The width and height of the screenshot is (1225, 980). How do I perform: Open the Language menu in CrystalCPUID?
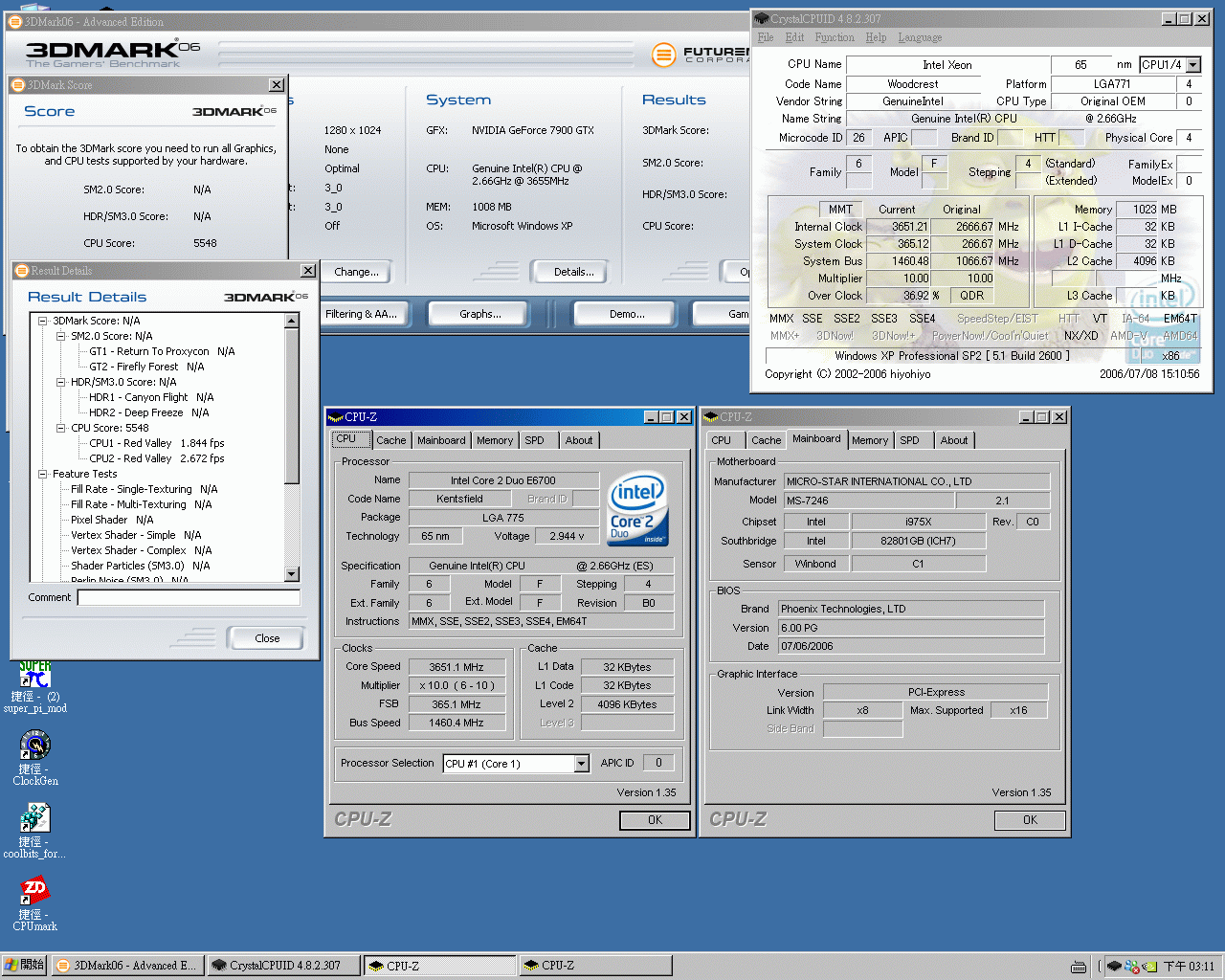[920, 37]
